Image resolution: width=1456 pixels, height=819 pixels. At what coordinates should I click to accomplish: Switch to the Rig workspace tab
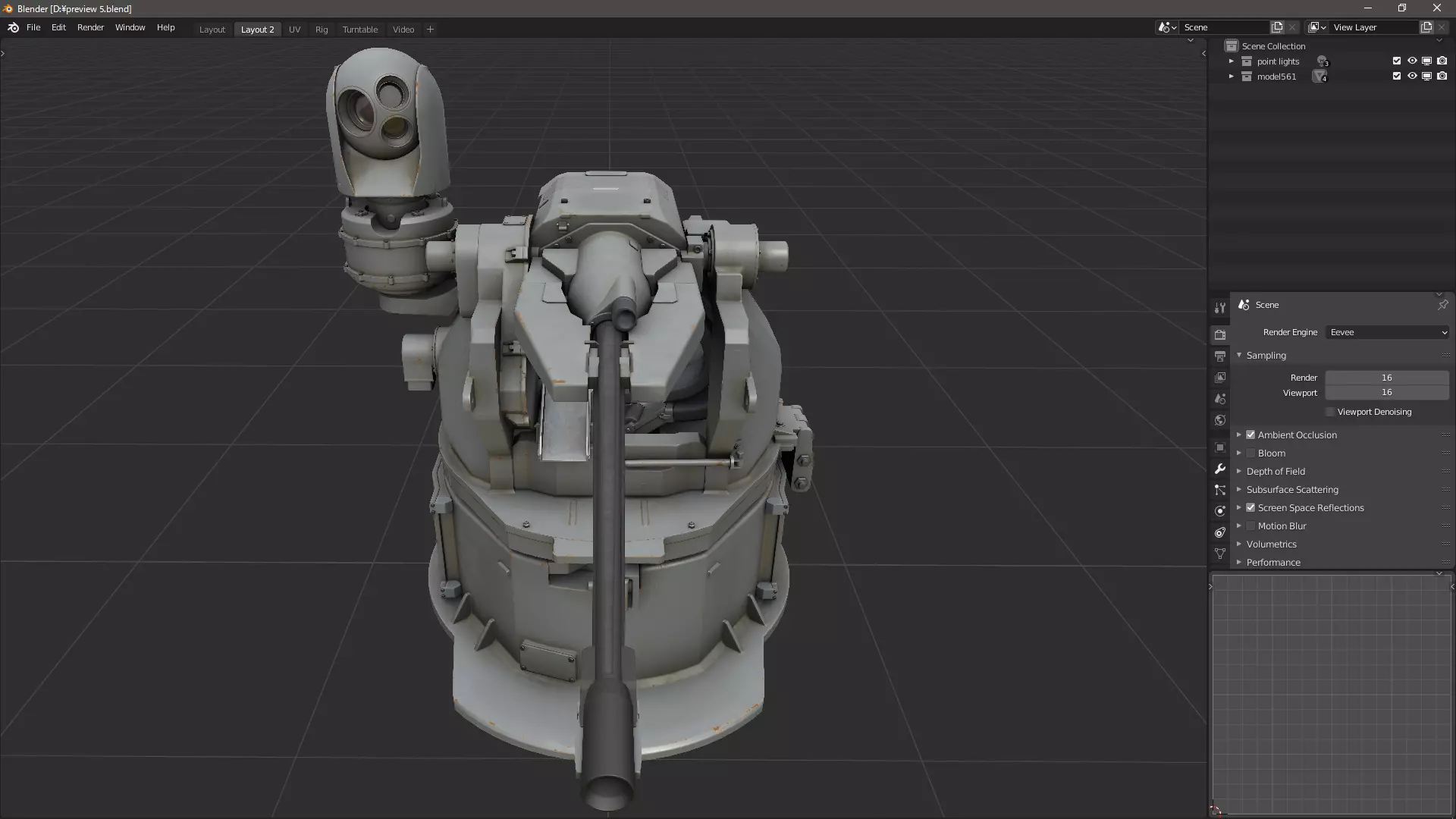pyautogui.click(x=322, y=30)
